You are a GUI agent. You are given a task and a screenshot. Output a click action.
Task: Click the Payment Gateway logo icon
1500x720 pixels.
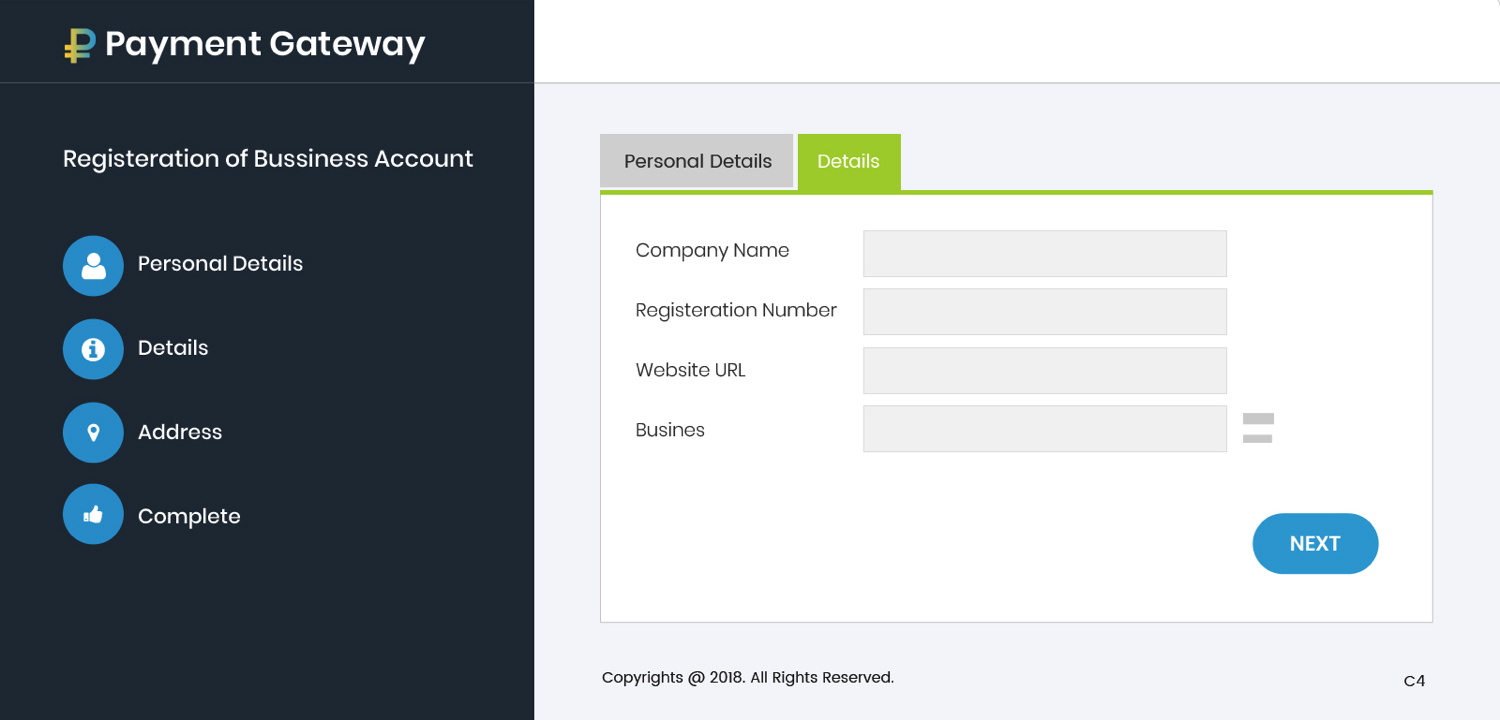[79, 45]
